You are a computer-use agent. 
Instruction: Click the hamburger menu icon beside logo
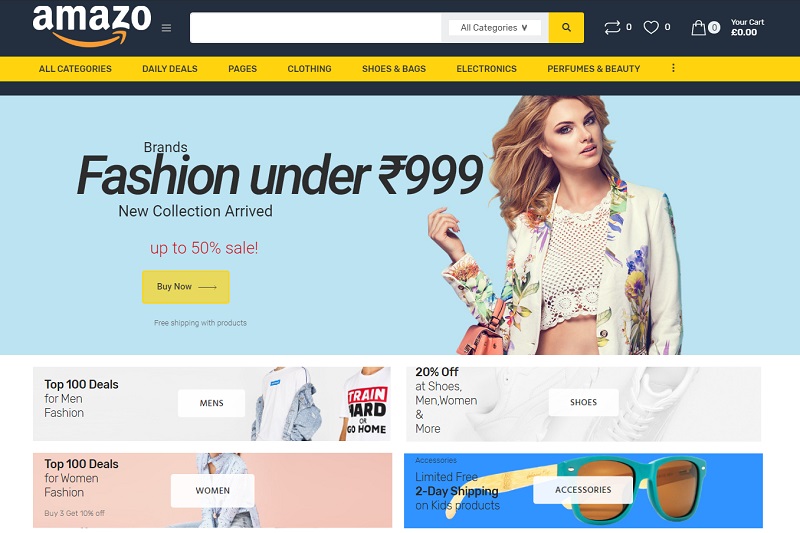click(x=166, y=28)
